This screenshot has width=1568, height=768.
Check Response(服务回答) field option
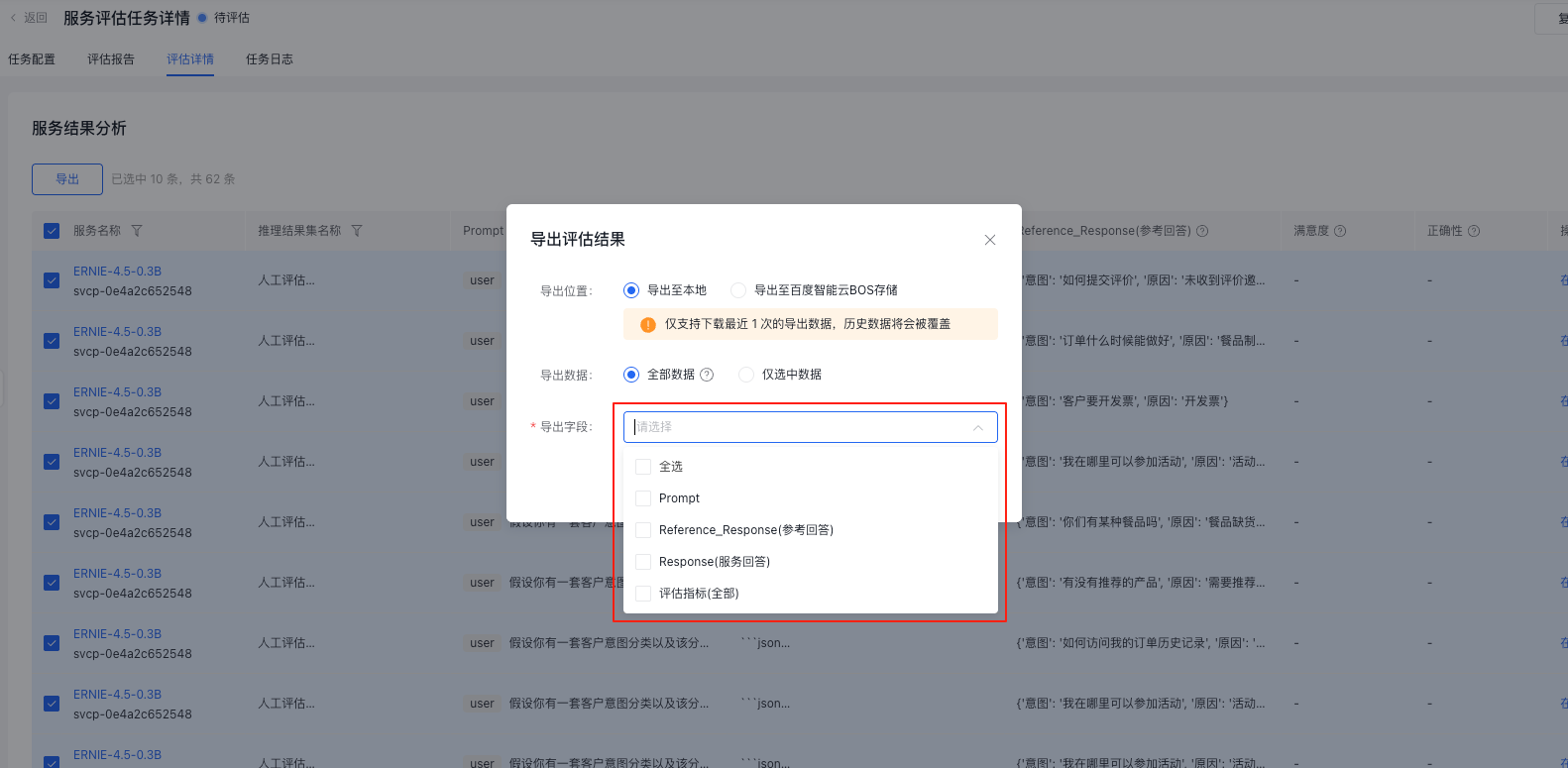click(x=643, y=562)
